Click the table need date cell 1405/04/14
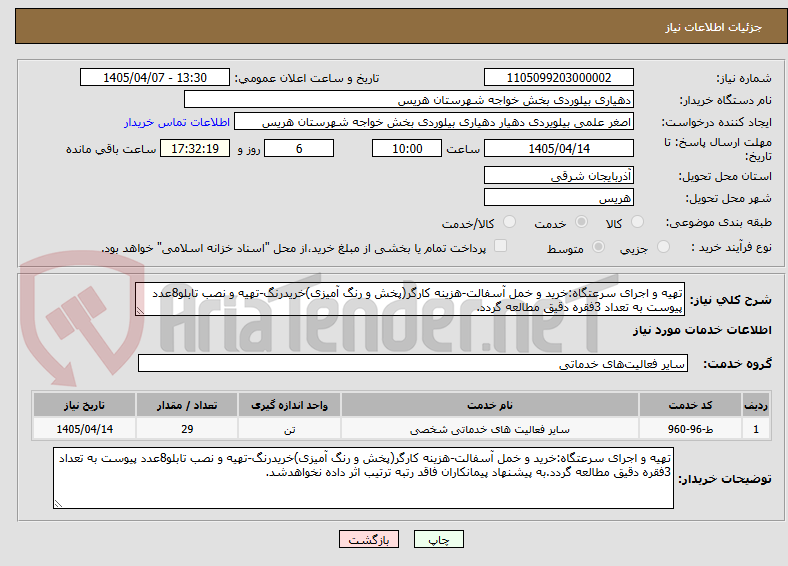 pos(84,429)
